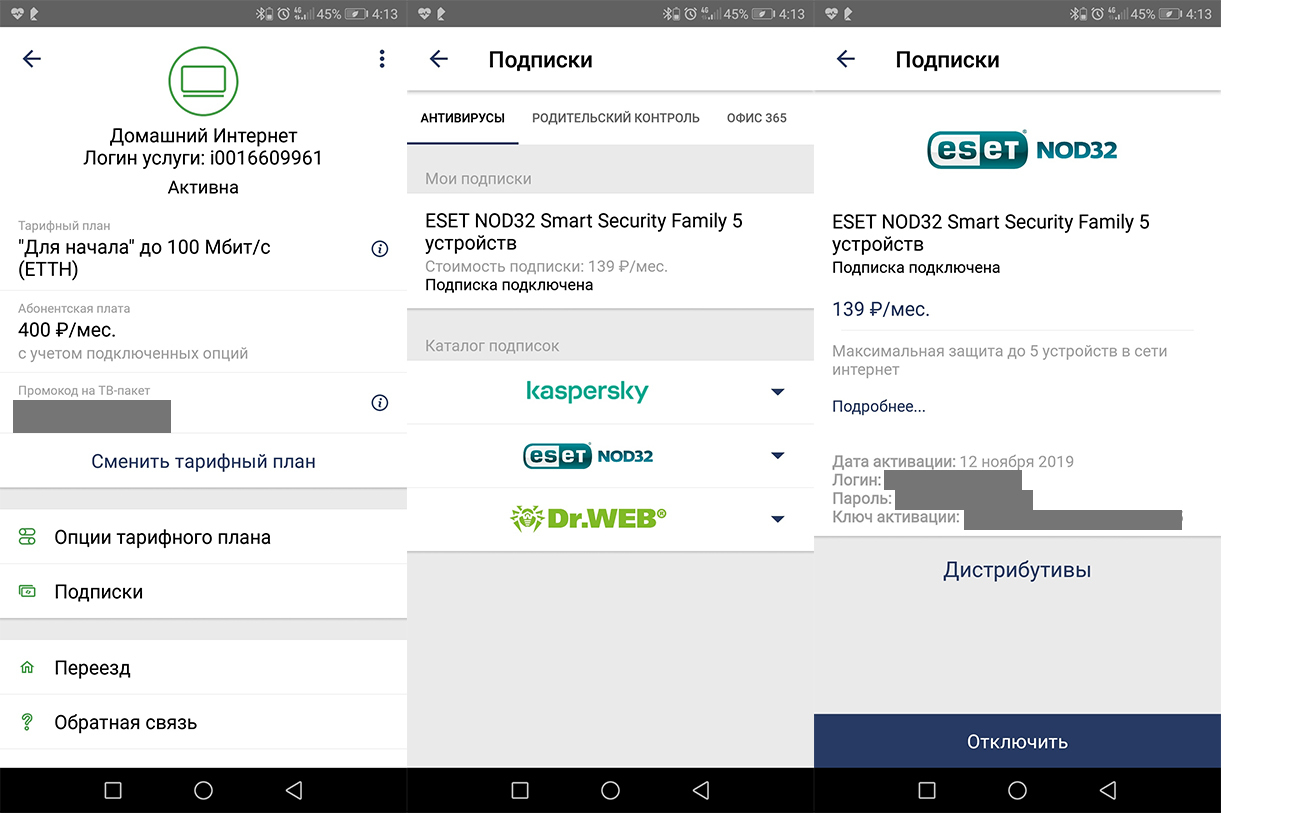Expand the Kaspersky subscriptions list
This screenshot has width=1301, height=813.
778,392
